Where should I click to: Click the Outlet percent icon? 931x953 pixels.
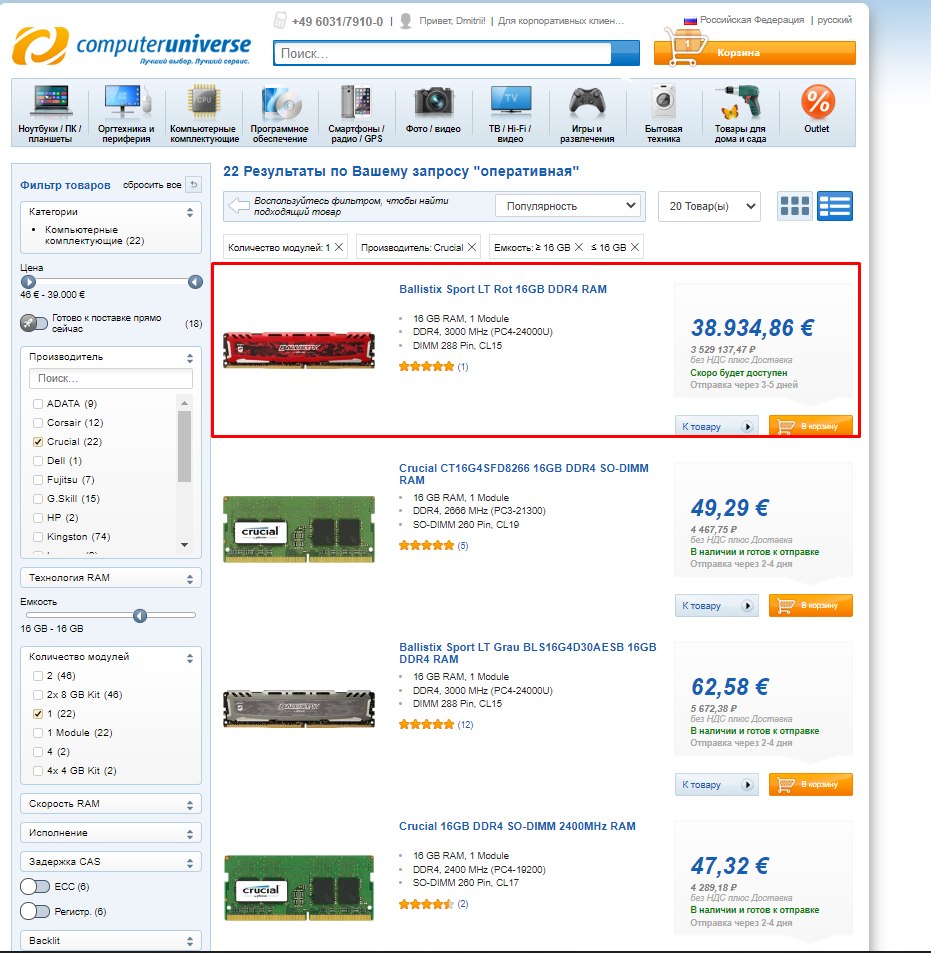817,101
